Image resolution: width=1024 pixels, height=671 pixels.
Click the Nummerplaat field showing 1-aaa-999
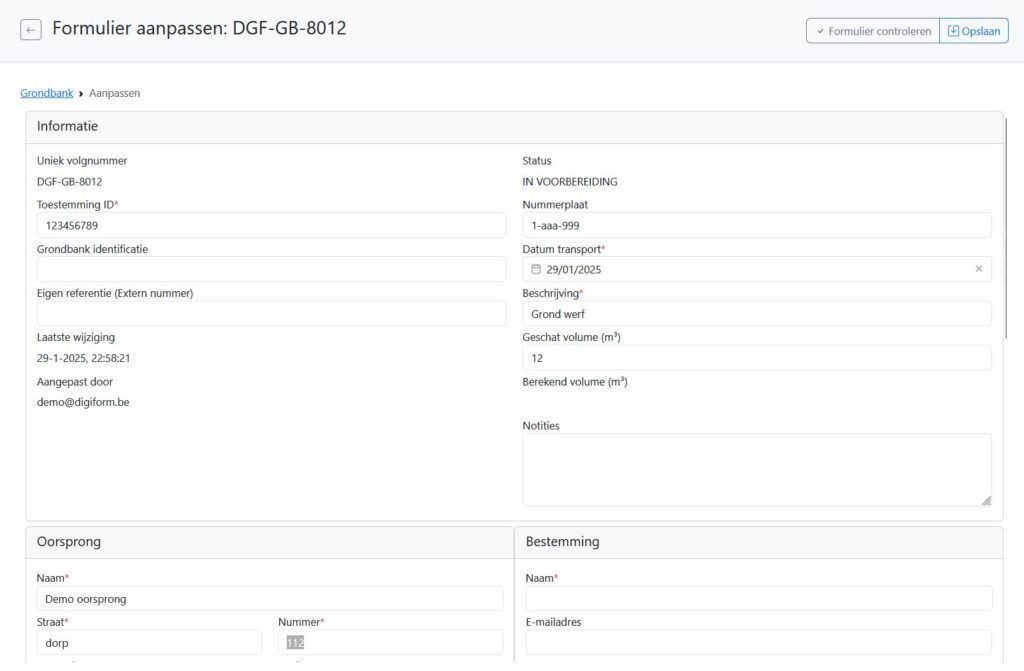(756, 225)
